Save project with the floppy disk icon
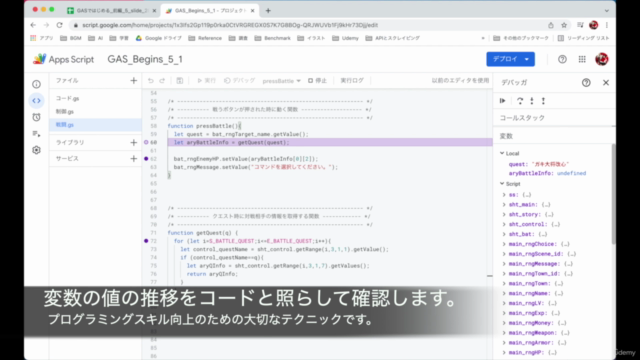 point(180,81)
